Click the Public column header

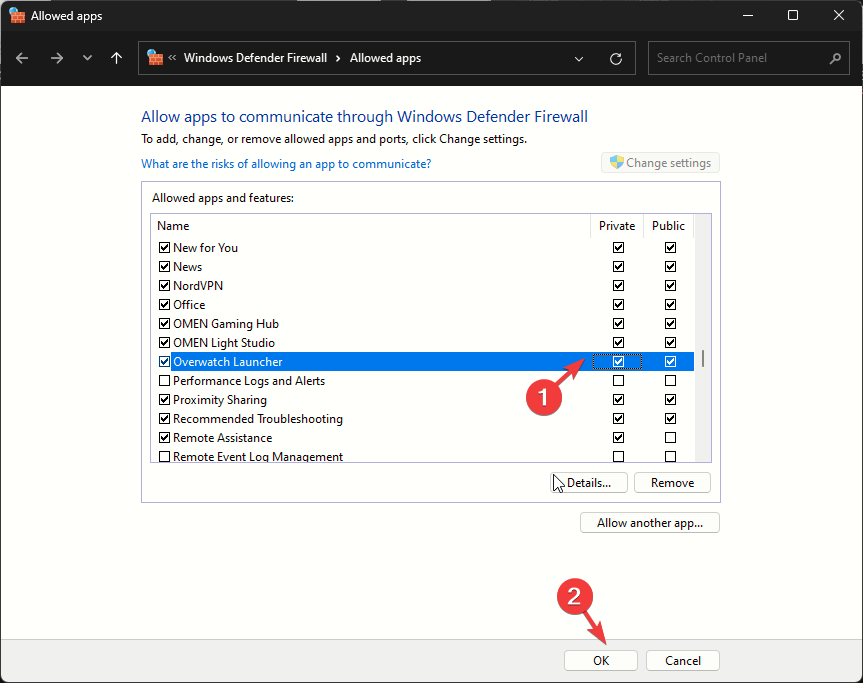(x=668, y=226)
